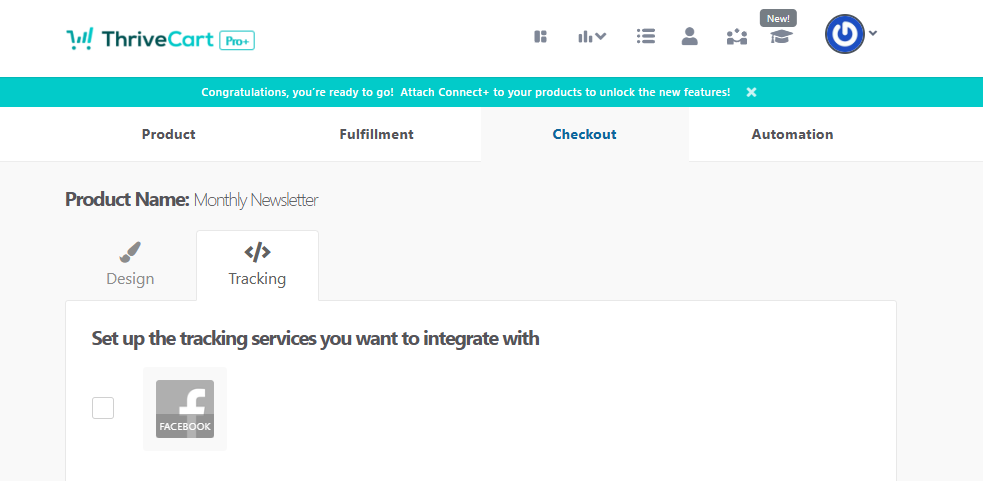Open the graduation cap learning icon

click(780, 37)
